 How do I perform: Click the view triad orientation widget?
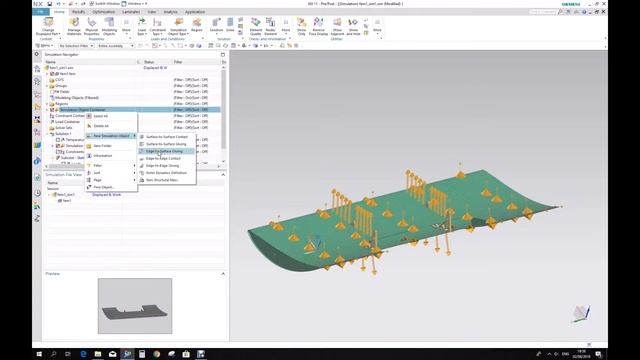(x=581, y=313)
